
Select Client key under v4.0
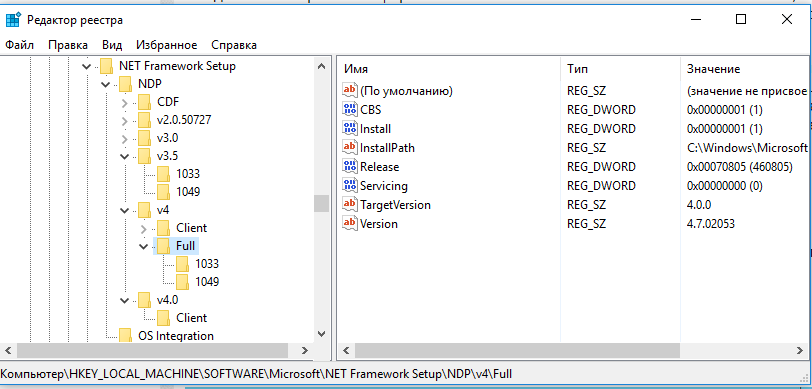point(192,318)
